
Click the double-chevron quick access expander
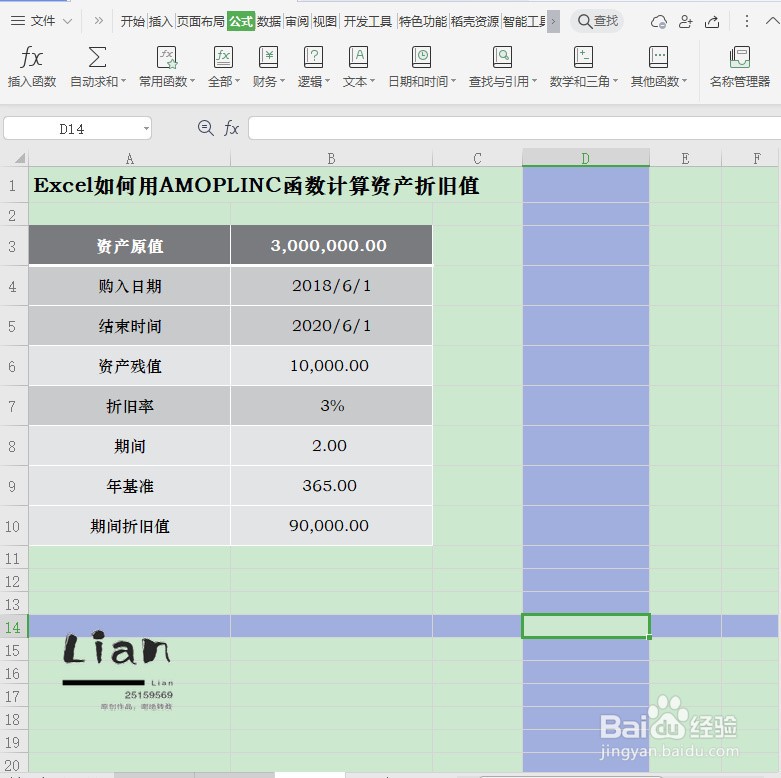point(99,21)
